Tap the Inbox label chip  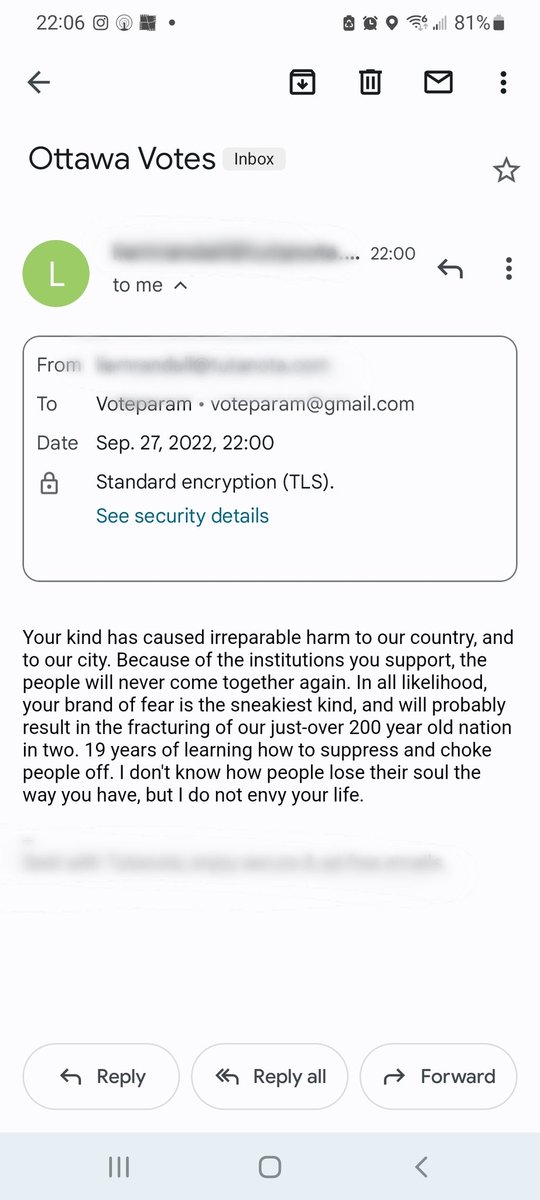tap(254, 159)
